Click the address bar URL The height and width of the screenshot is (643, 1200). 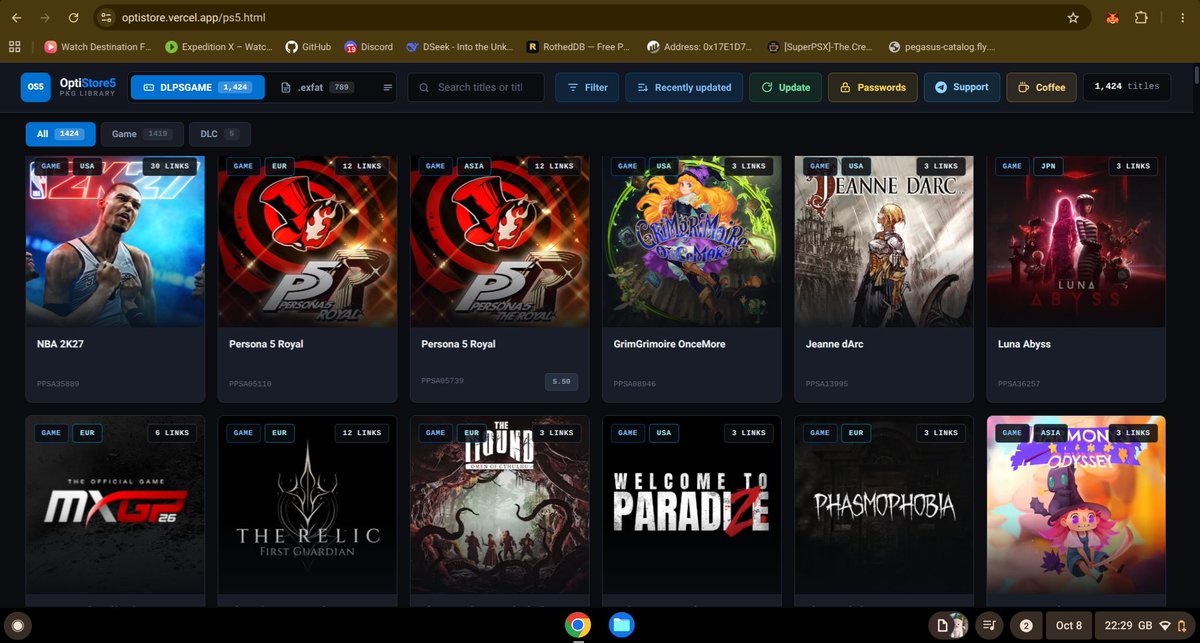click(194, 17)
